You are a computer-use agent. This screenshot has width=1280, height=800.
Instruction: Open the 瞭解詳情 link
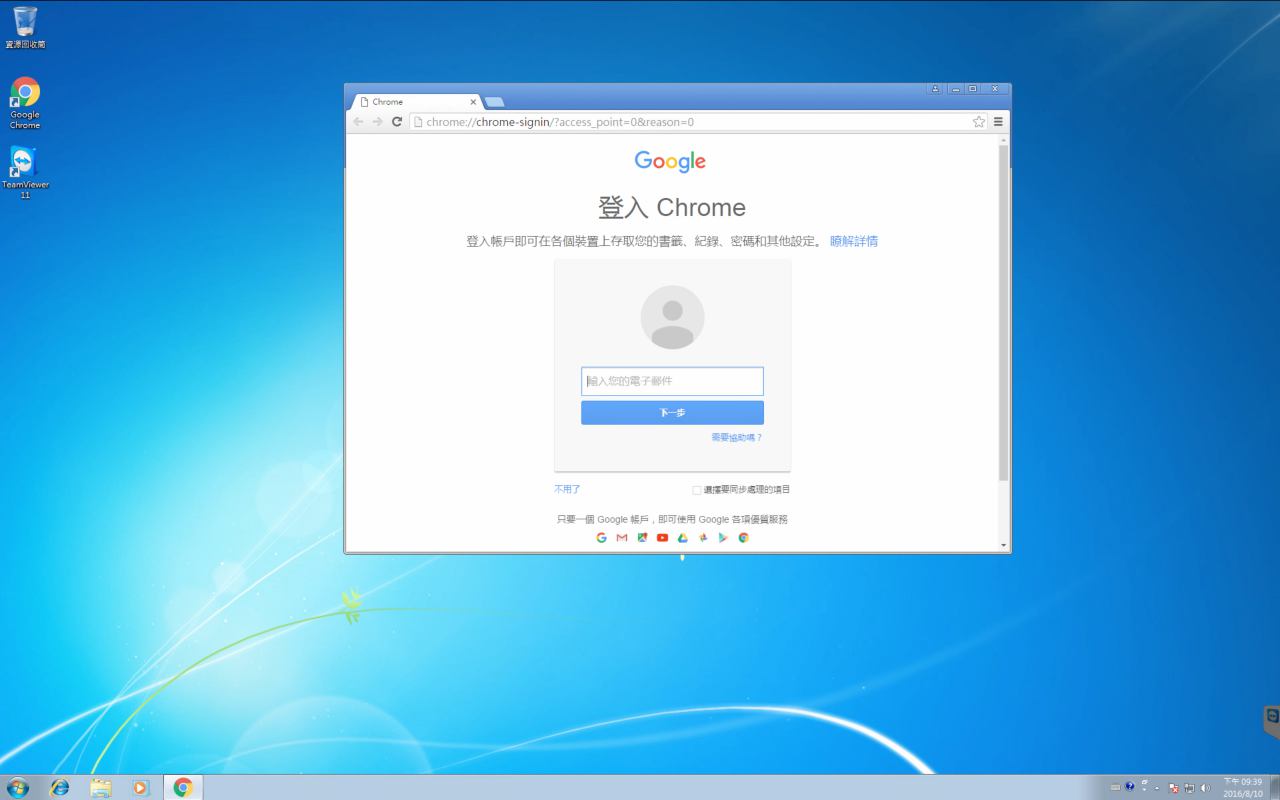(854, 241)
